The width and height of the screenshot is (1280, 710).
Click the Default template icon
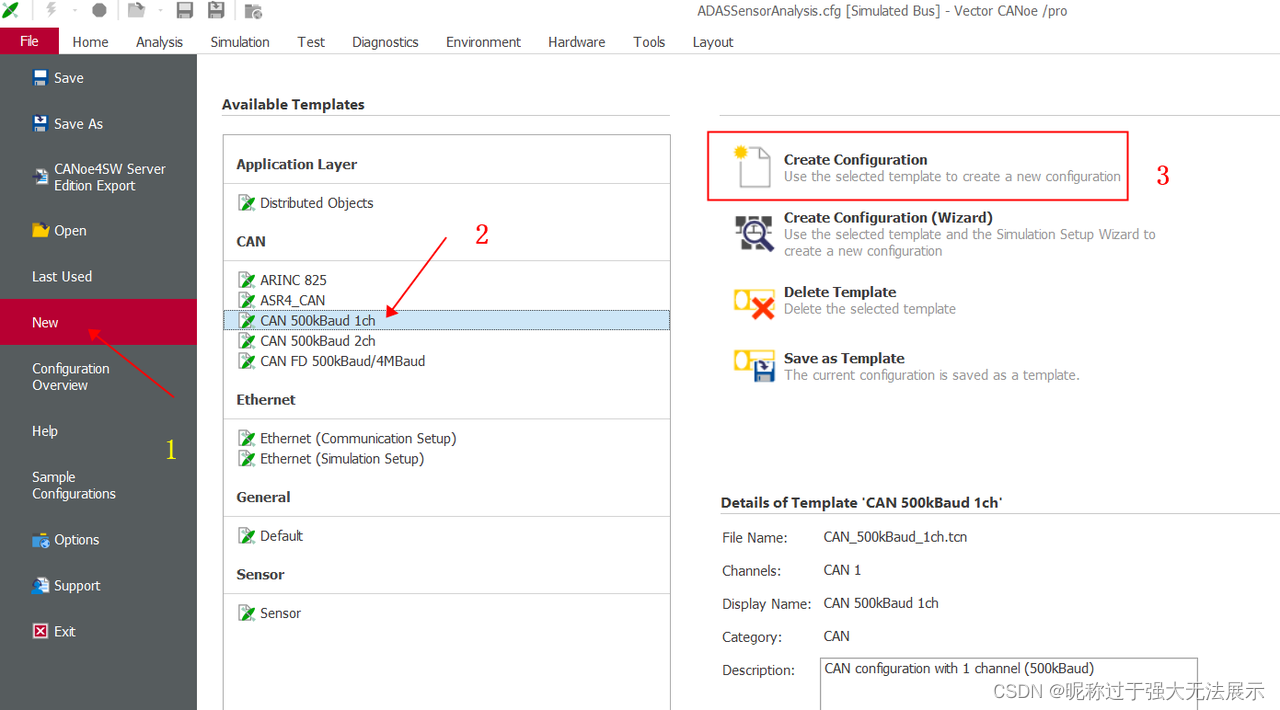coord(247,536)
